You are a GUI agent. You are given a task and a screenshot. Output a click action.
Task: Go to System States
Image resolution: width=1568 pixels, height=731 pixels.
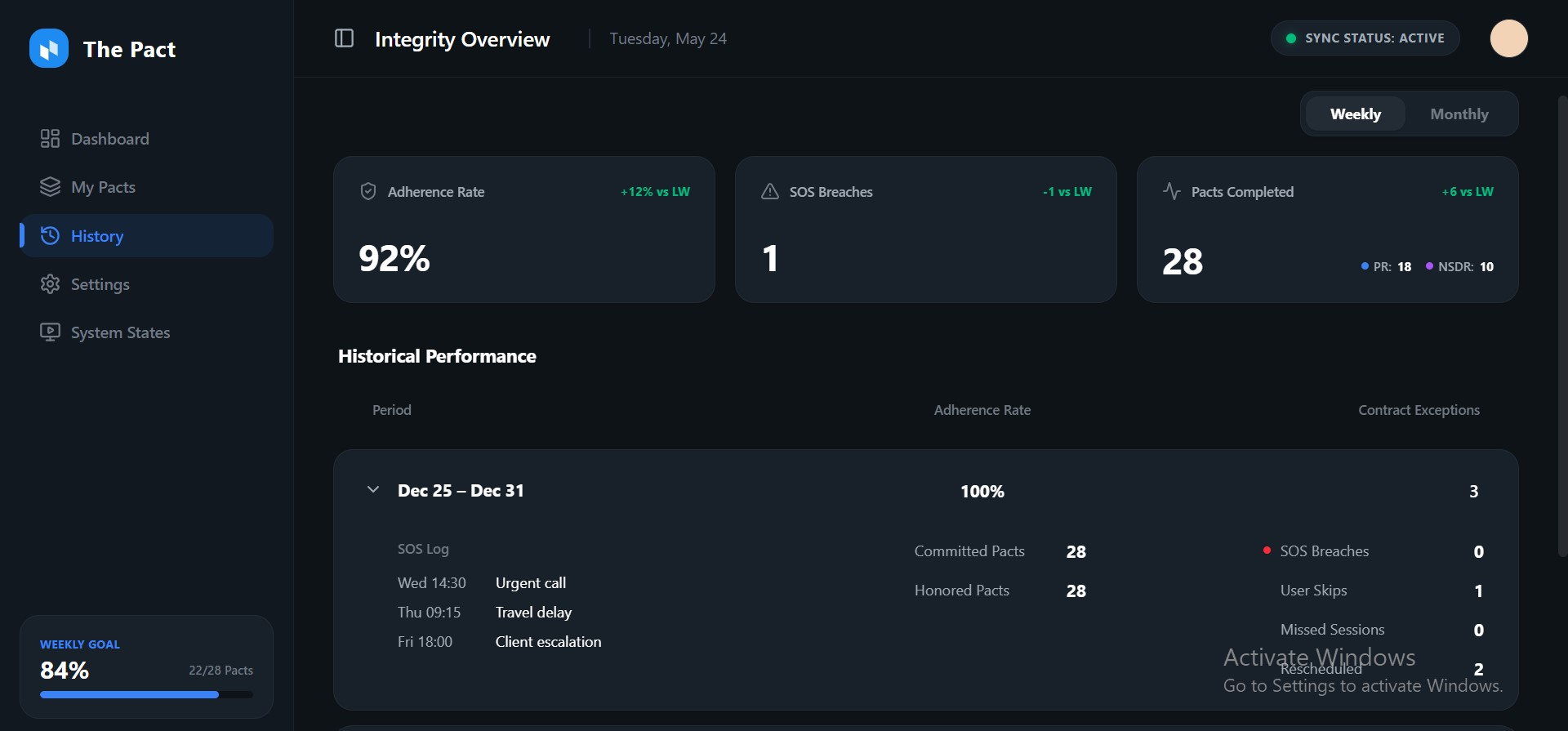coord(147,332)
